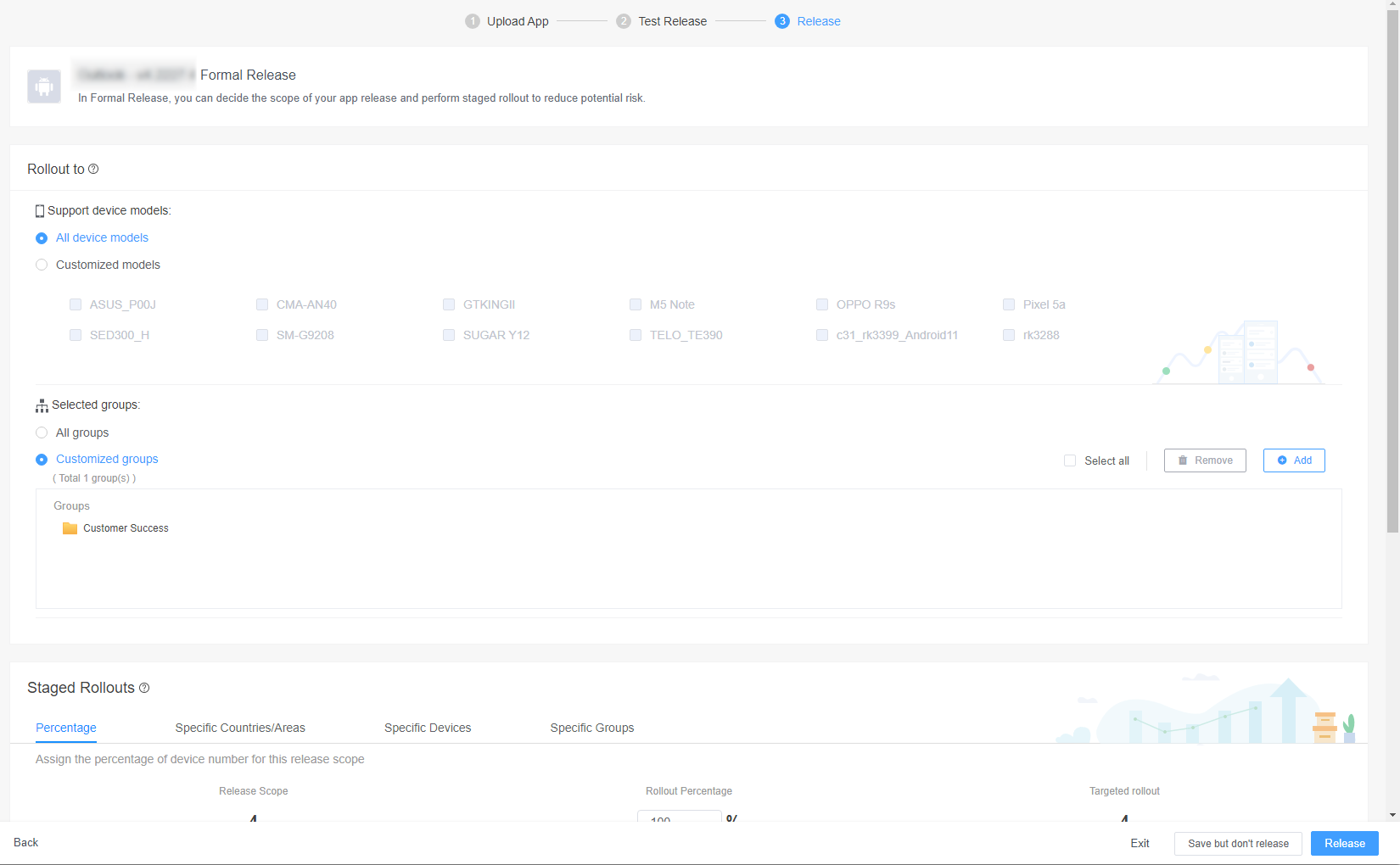Click the Selected groups hierarchy icon
1400x865 pixels.
42,405
